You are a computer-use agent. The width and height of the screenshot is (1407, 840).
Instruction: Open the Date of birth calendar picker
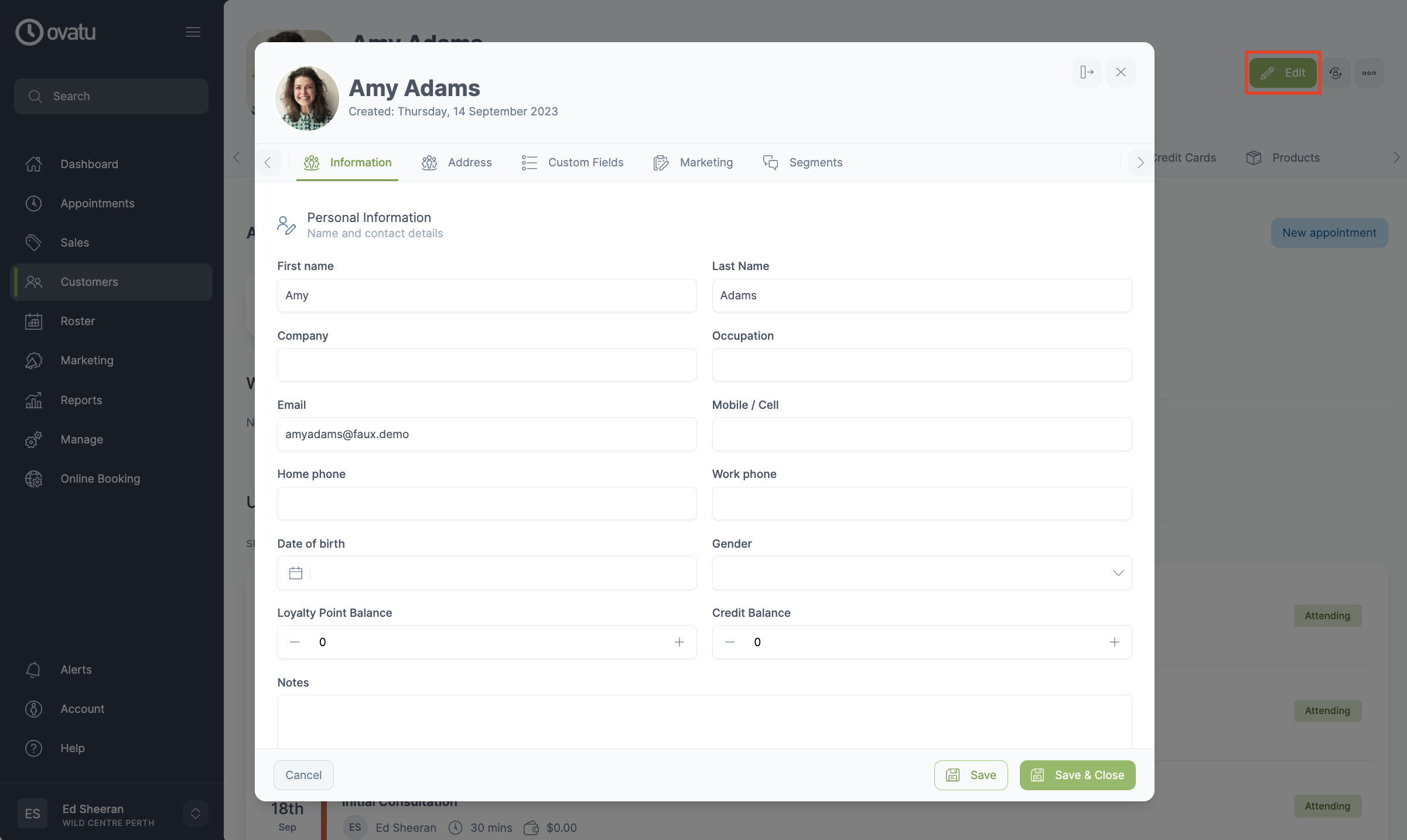tap(295, 573)
